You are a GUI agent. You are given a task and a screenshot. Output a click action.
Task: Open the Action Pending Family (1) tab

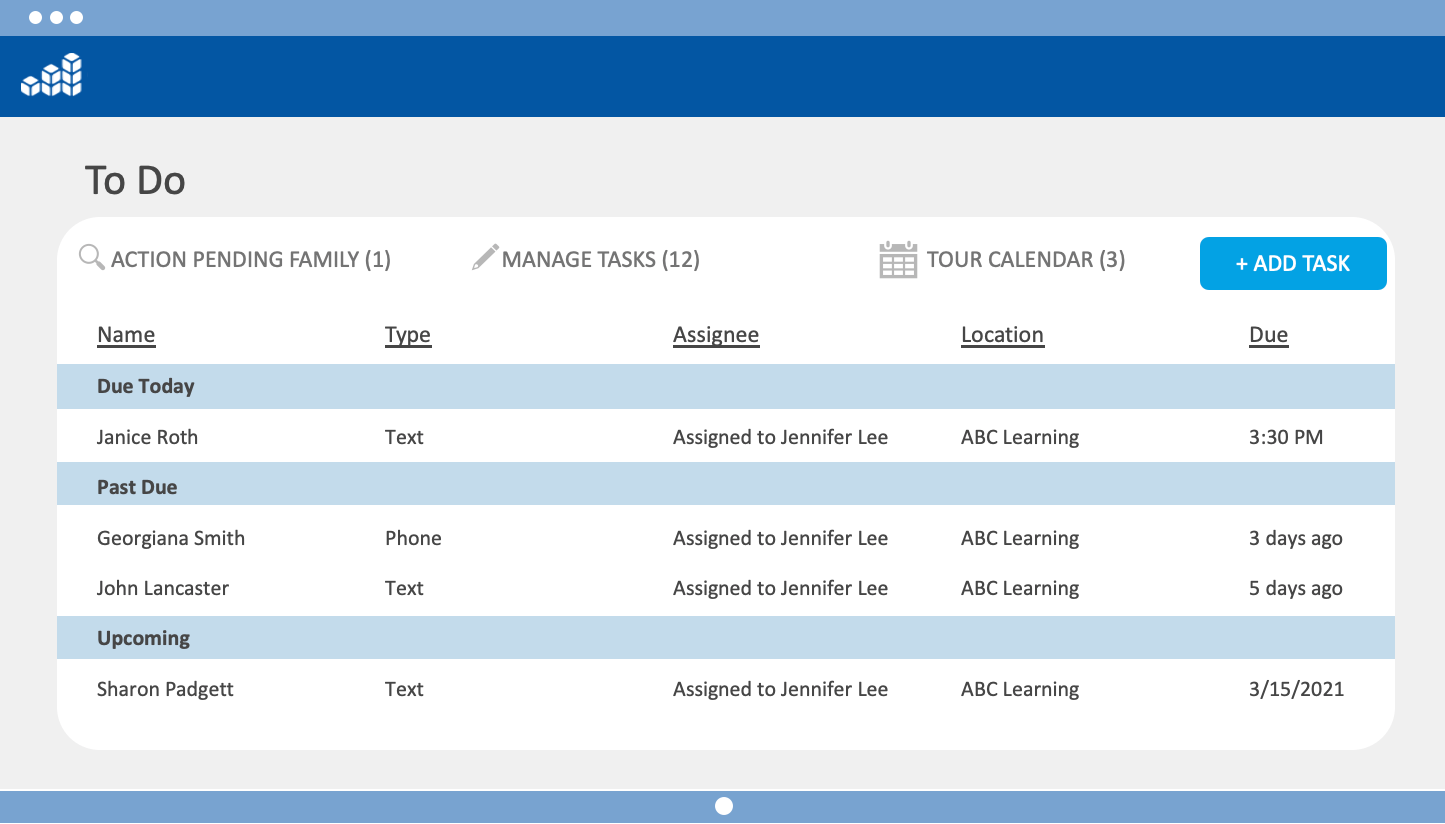tap(251, 260)
